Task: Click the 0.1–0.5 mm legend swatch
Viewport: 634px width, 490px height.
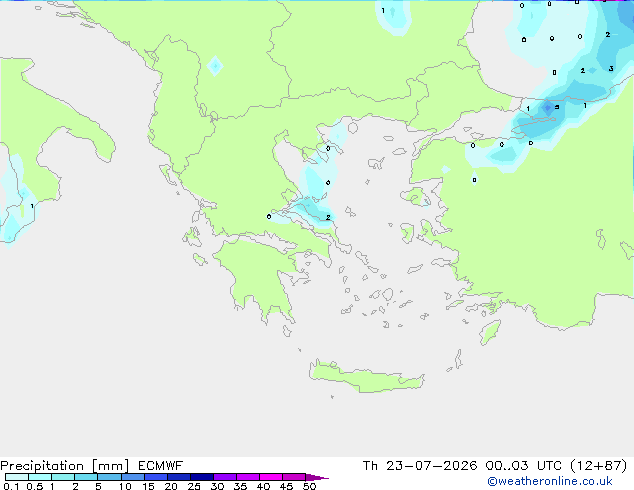Action: [17, 477]
